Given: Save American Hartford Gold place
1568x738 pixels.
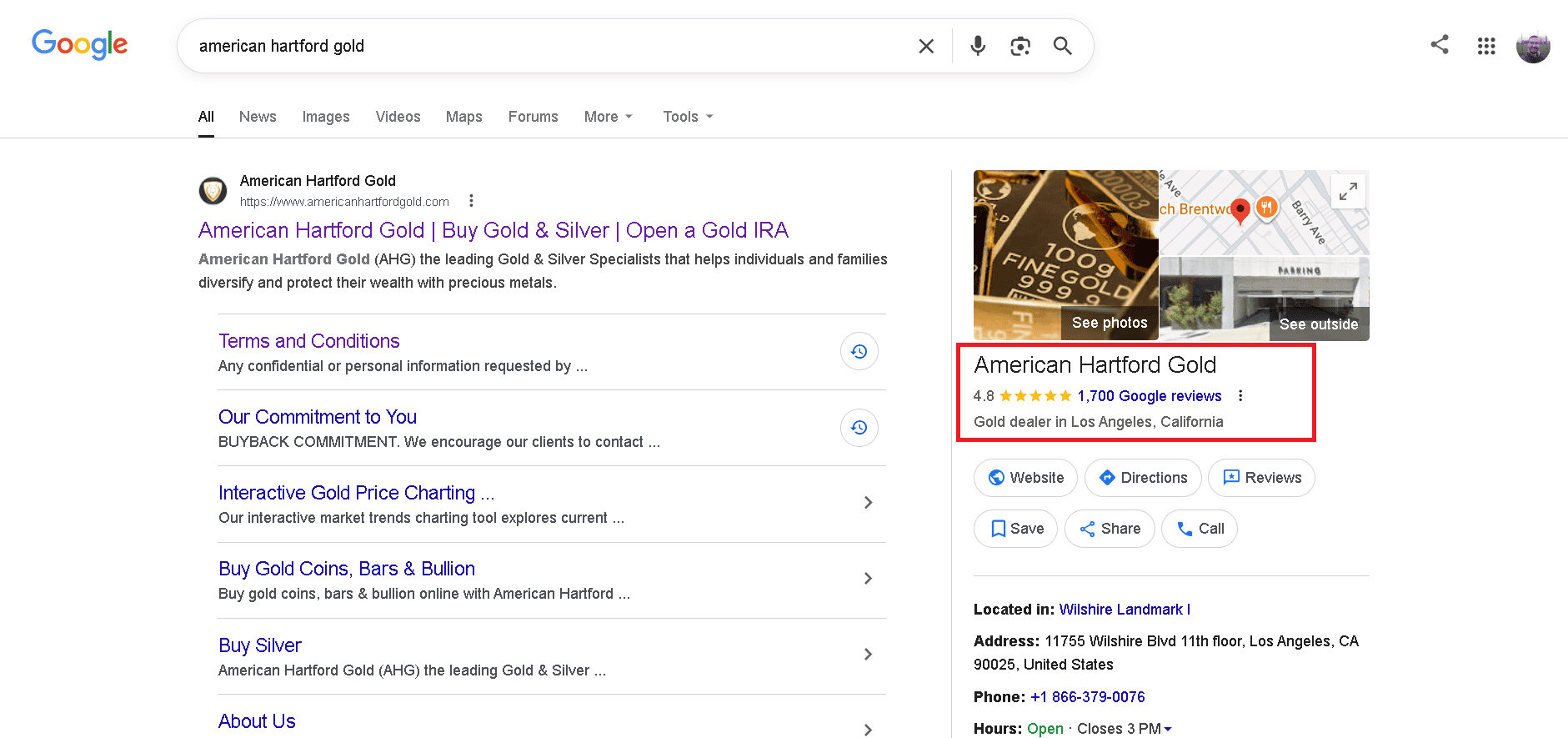Looking at the screenshot, I should 1015,529.
